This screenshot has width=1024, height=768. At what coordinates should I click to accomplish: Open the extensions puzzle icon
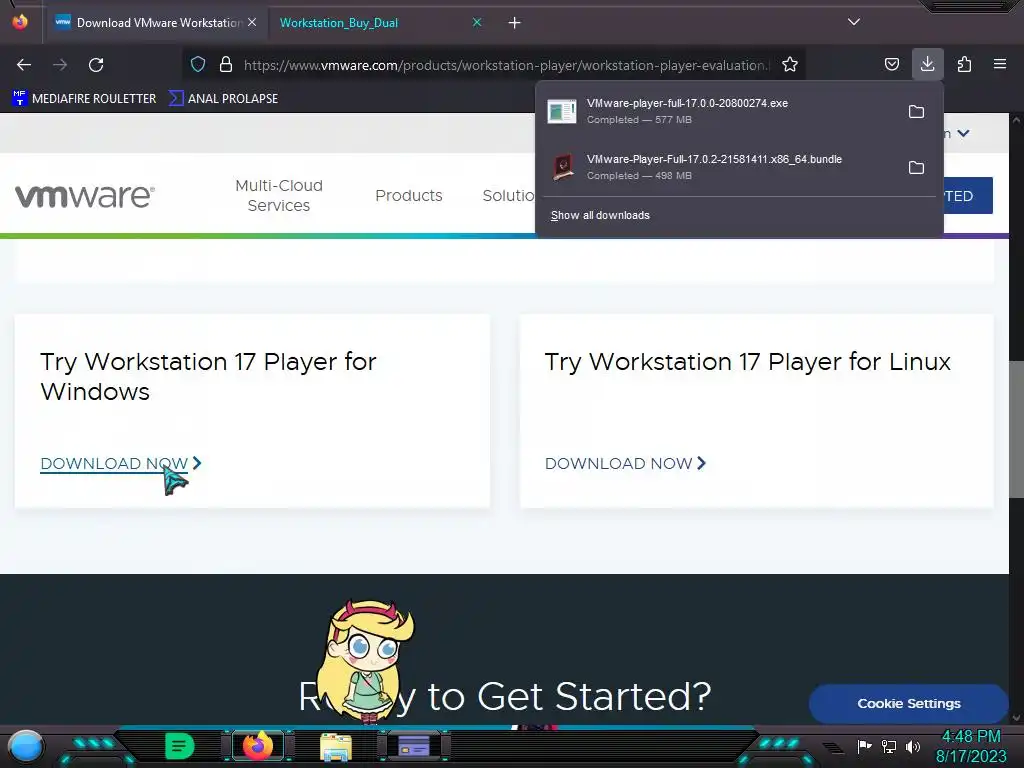pos(964,64)
